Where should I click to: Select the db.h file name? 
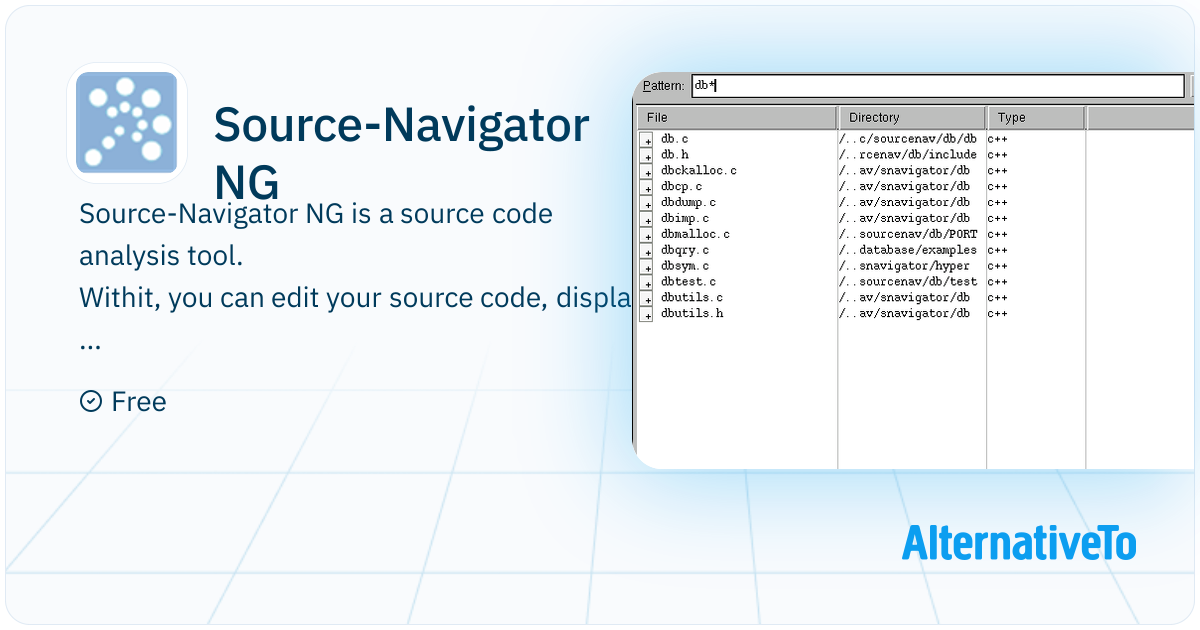tap(675, 155)
